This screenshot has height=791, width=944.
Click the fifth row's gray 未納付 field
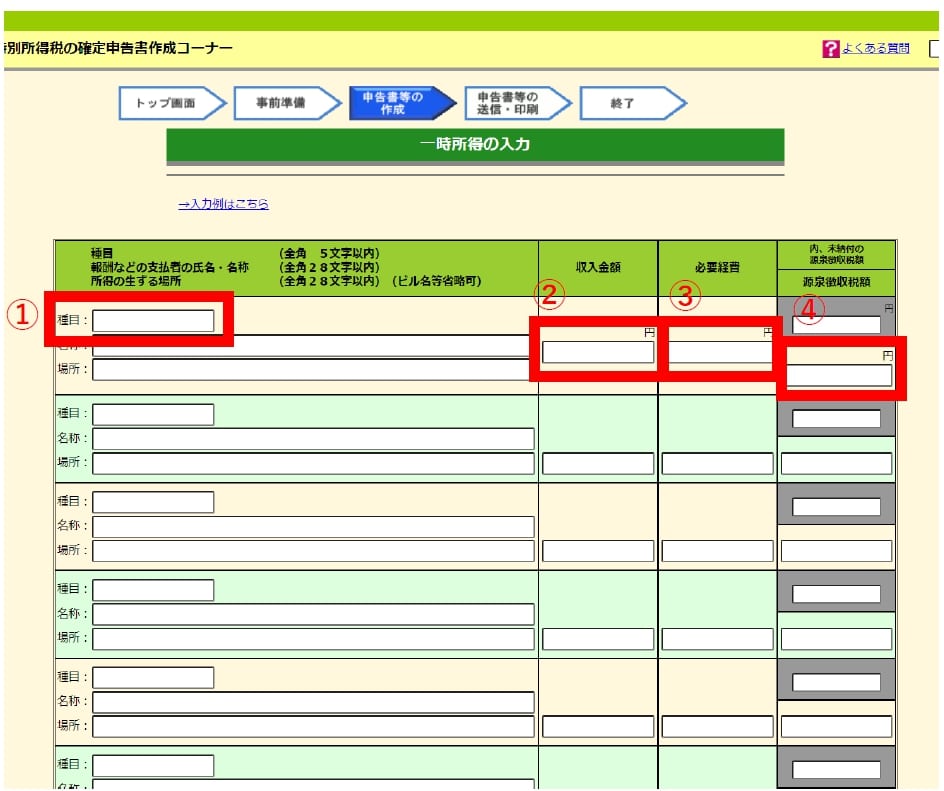point(836,682)
